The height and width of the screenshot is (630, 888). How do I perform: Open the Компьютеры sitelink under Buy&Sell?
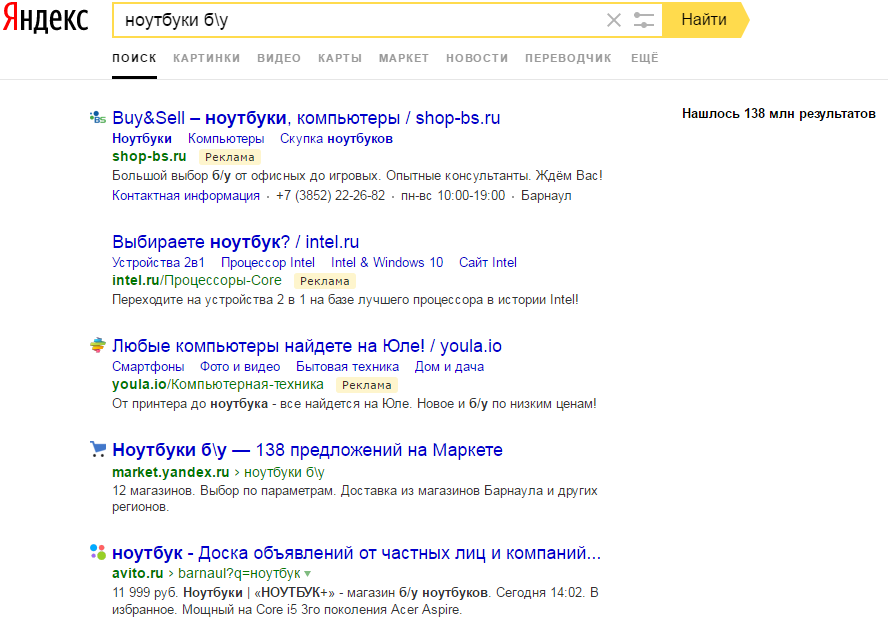226,139
